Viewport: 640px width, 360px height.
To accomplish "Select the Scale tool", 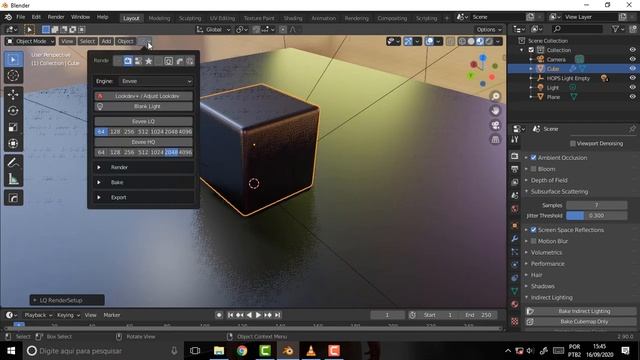I will [x=13, y=127].
